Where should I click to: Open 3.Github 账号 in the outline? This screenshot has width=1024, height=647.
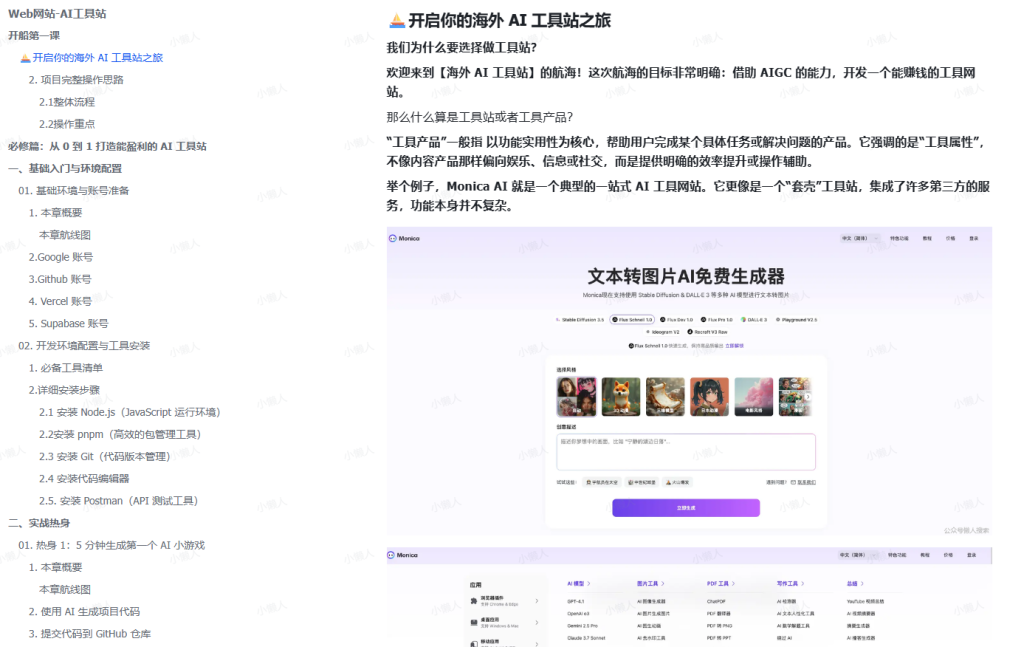60,280
